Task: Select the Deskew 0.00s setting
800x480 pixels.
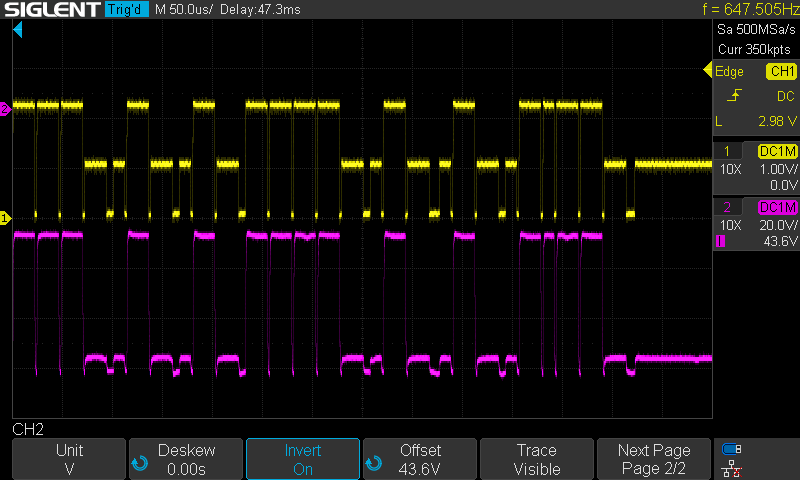Action: coord(186,459)
